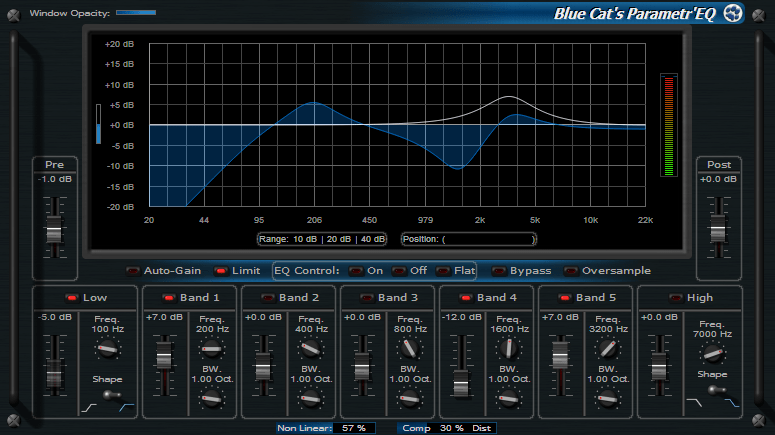
Task: Click the Band 1 Freq knob
Action: click(x=212, y=349)
